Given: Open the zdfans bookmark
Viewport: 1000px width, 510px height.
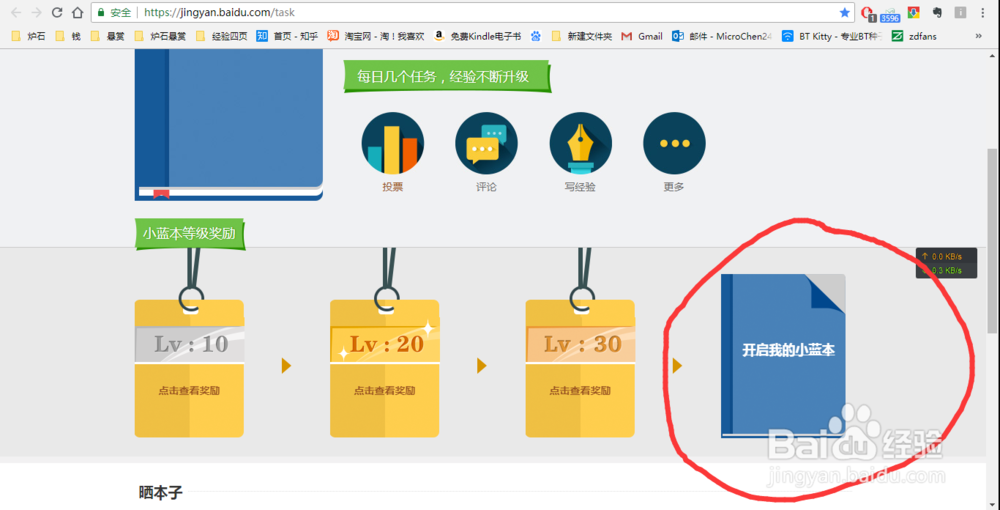Looking at the screenshot, I should (915, 36).
